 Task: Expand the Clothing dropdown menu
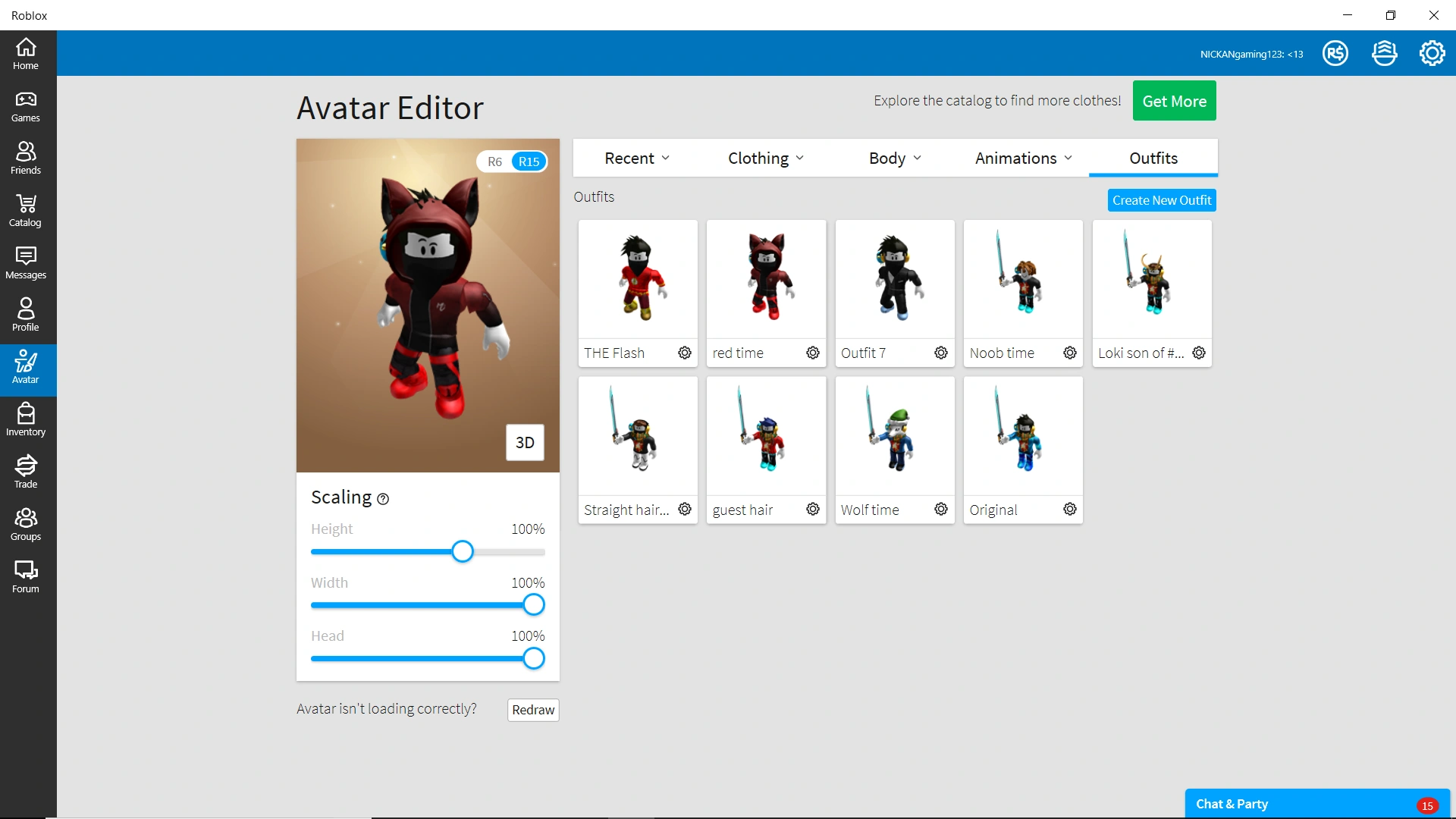766,158
